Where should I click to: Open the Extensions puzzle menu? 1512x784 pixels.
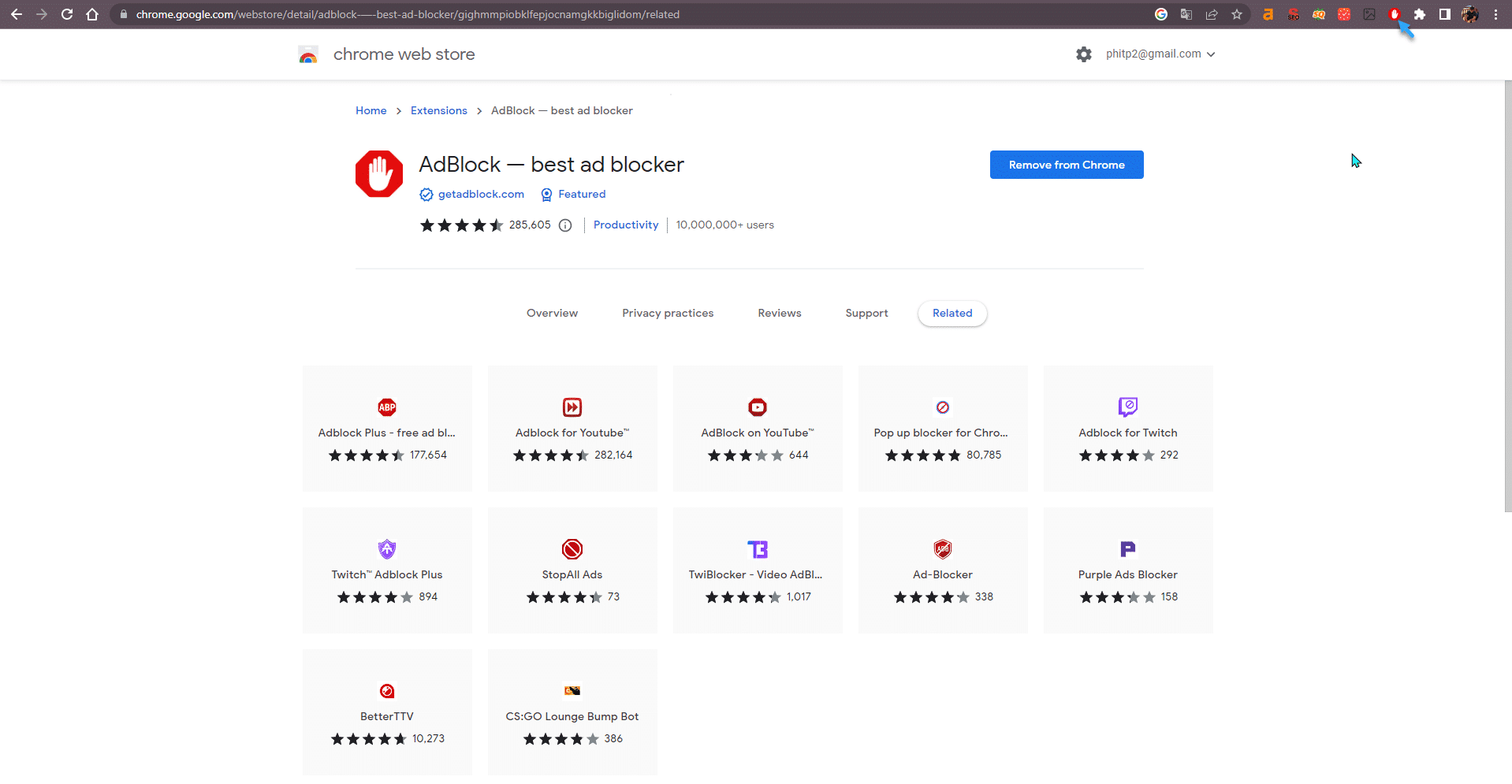pos(1420,14)
